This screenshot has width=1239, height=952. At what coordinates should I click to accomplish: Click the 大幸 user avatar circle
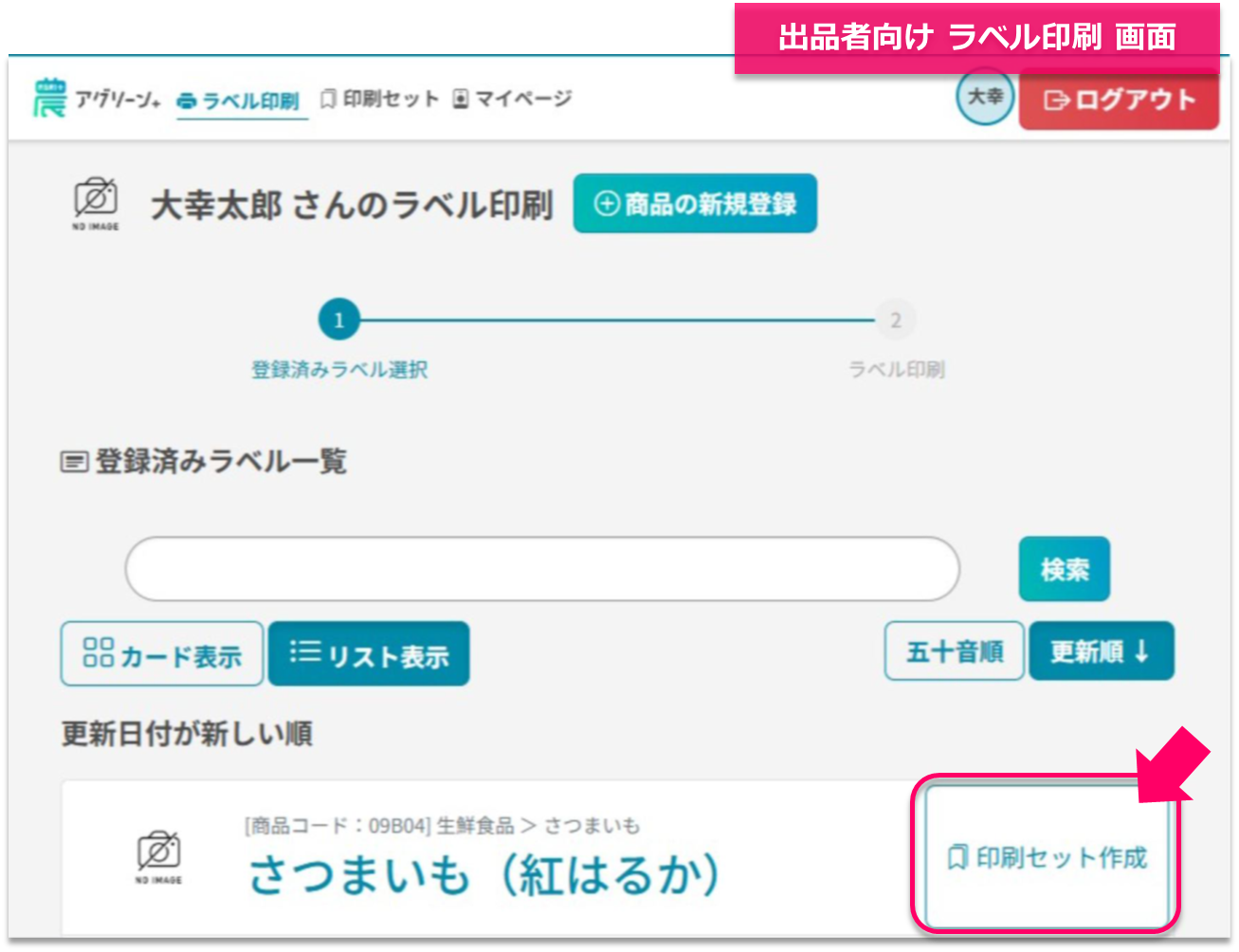(984, 97)
